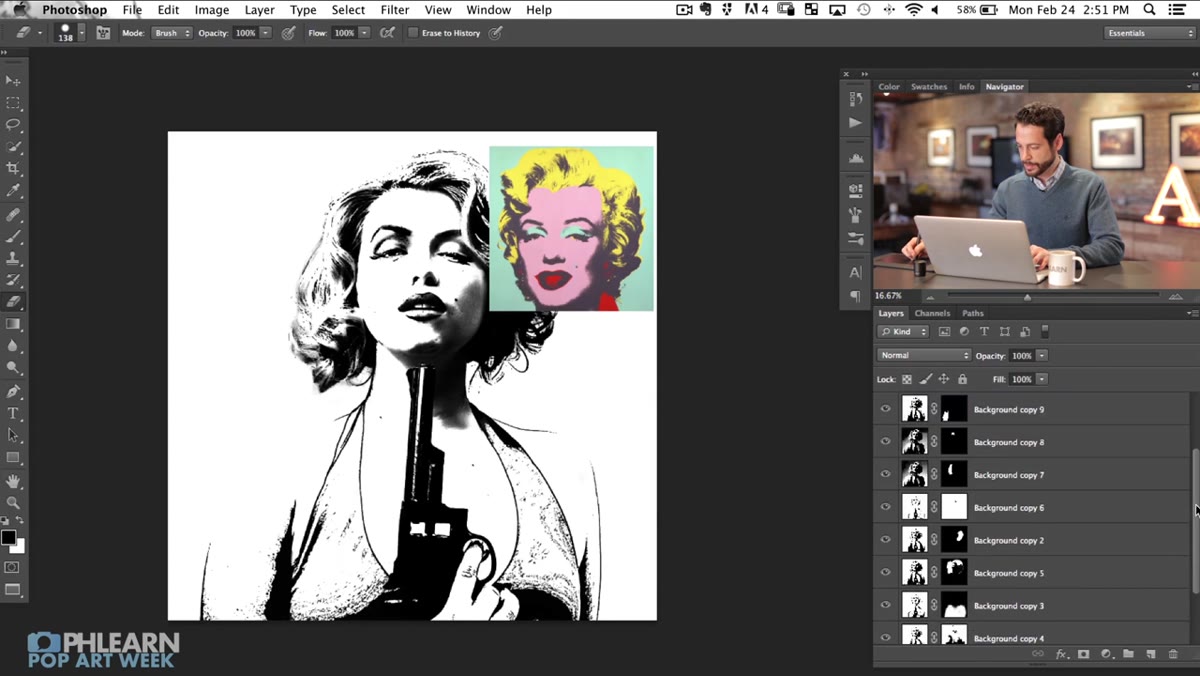The height and width of the screenshot is (676, 1200).
Task: Open the Layer menu
Action: (x=259, y=10)
